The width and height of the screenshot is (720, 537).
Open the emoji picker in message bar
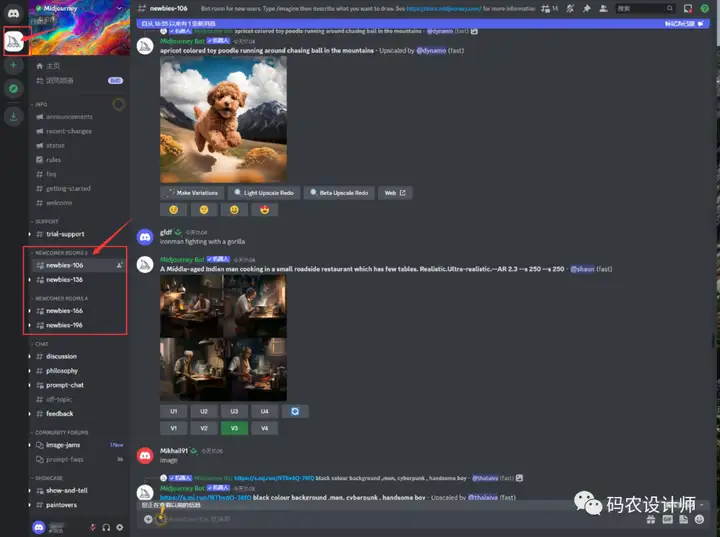(699, 519)
